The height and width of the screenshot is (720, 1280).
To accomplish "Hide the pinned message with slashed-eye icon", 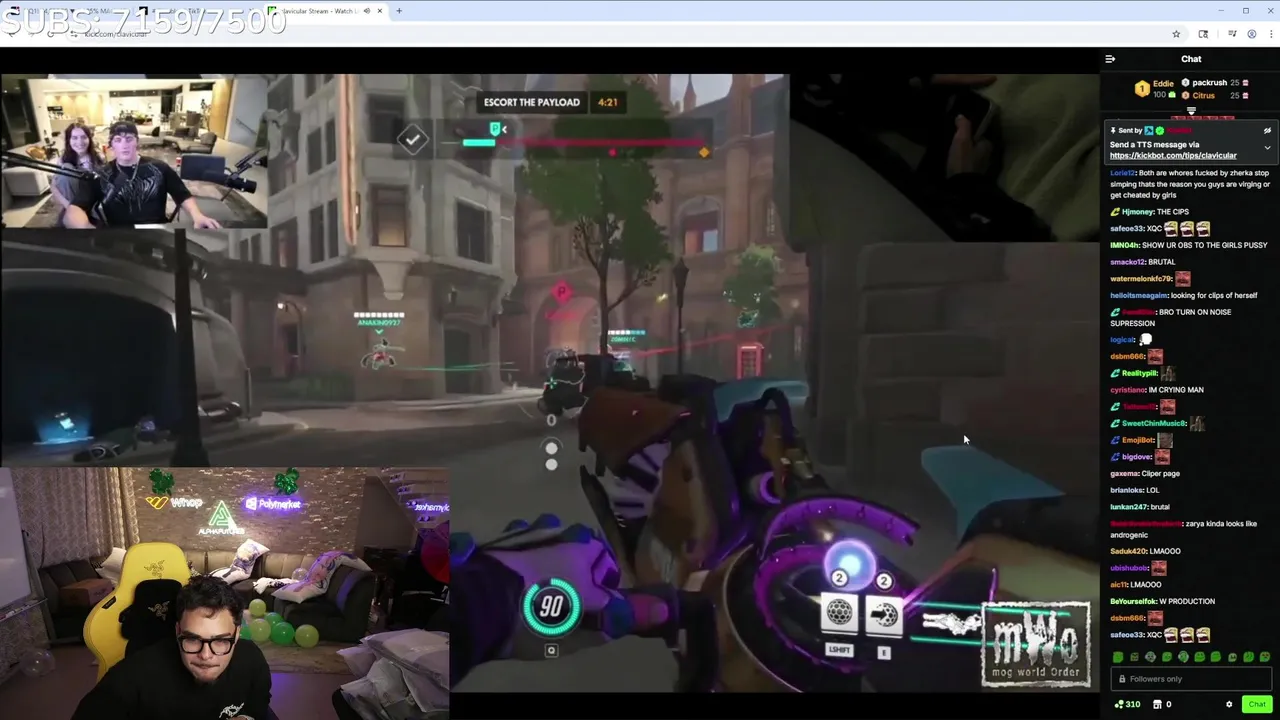I will click(x=1267, y=130).
